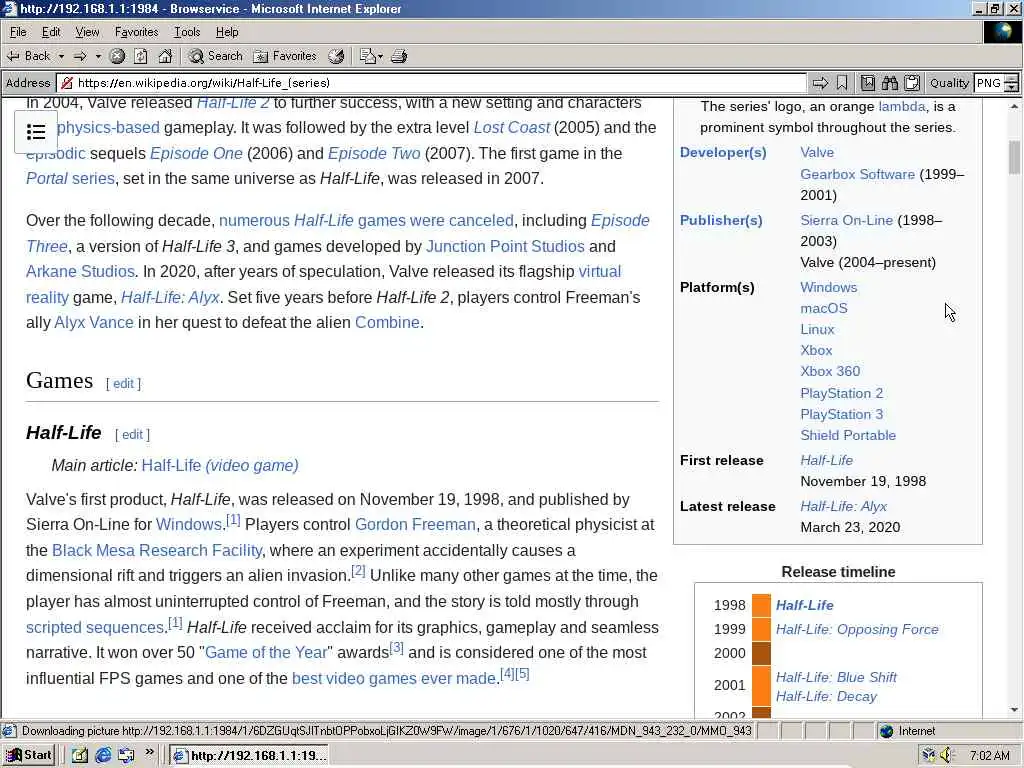The height and width of the screenshot is (768, 1024).
Task: Print the page with printer icon
Action: (399, 56)
